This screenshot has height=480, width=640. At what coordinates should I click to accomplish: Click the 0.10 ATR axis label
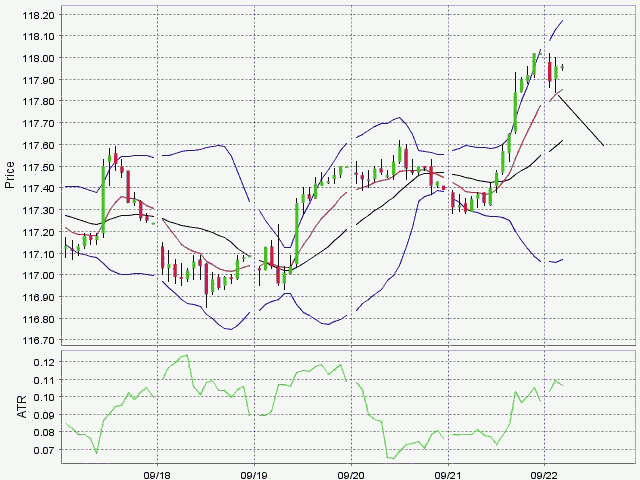(45, 398)
